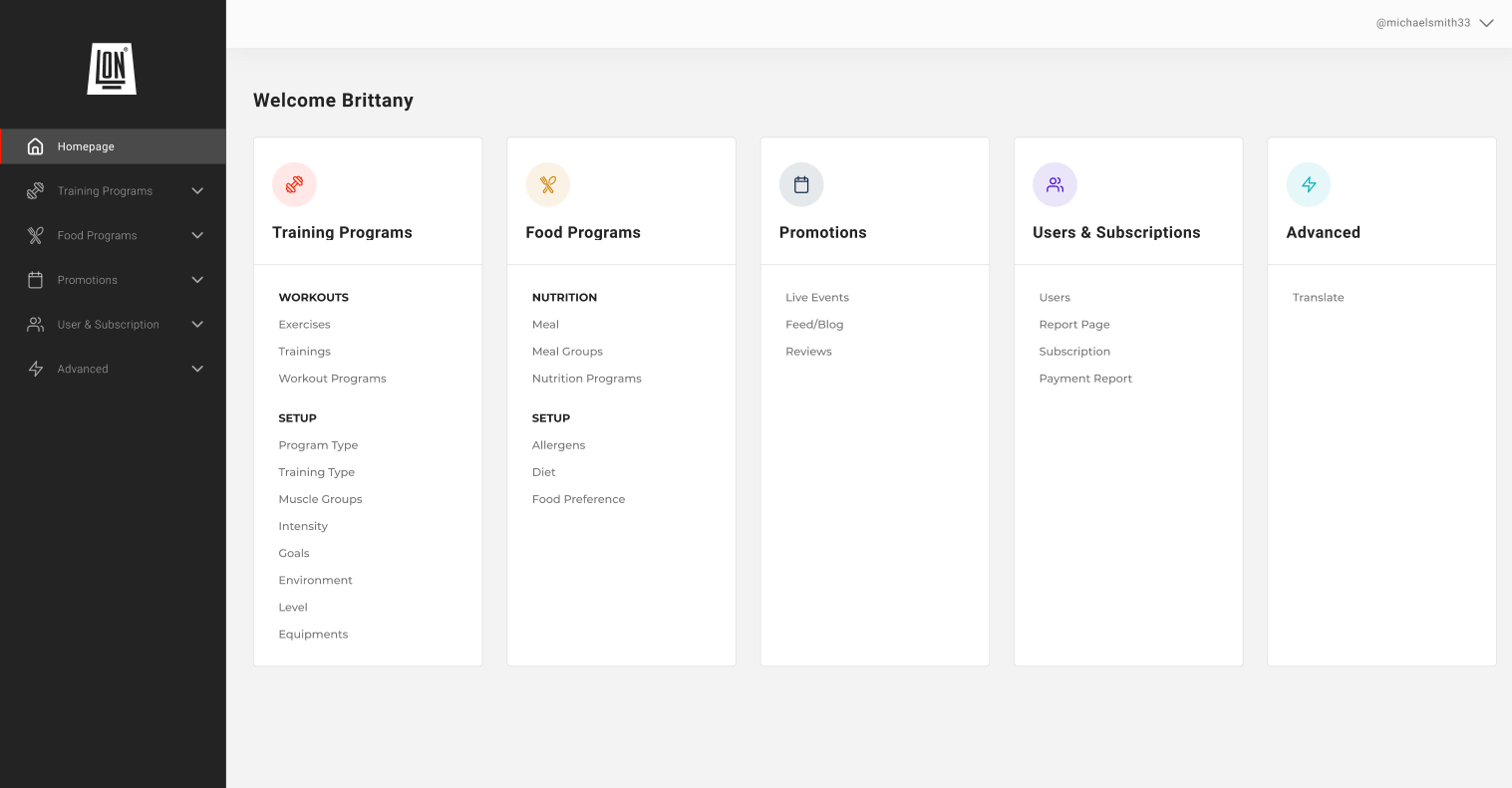Click the fork and knife Food Programs card icon
The width and height of the screenshot is (1512, 788).
(547, 184)
